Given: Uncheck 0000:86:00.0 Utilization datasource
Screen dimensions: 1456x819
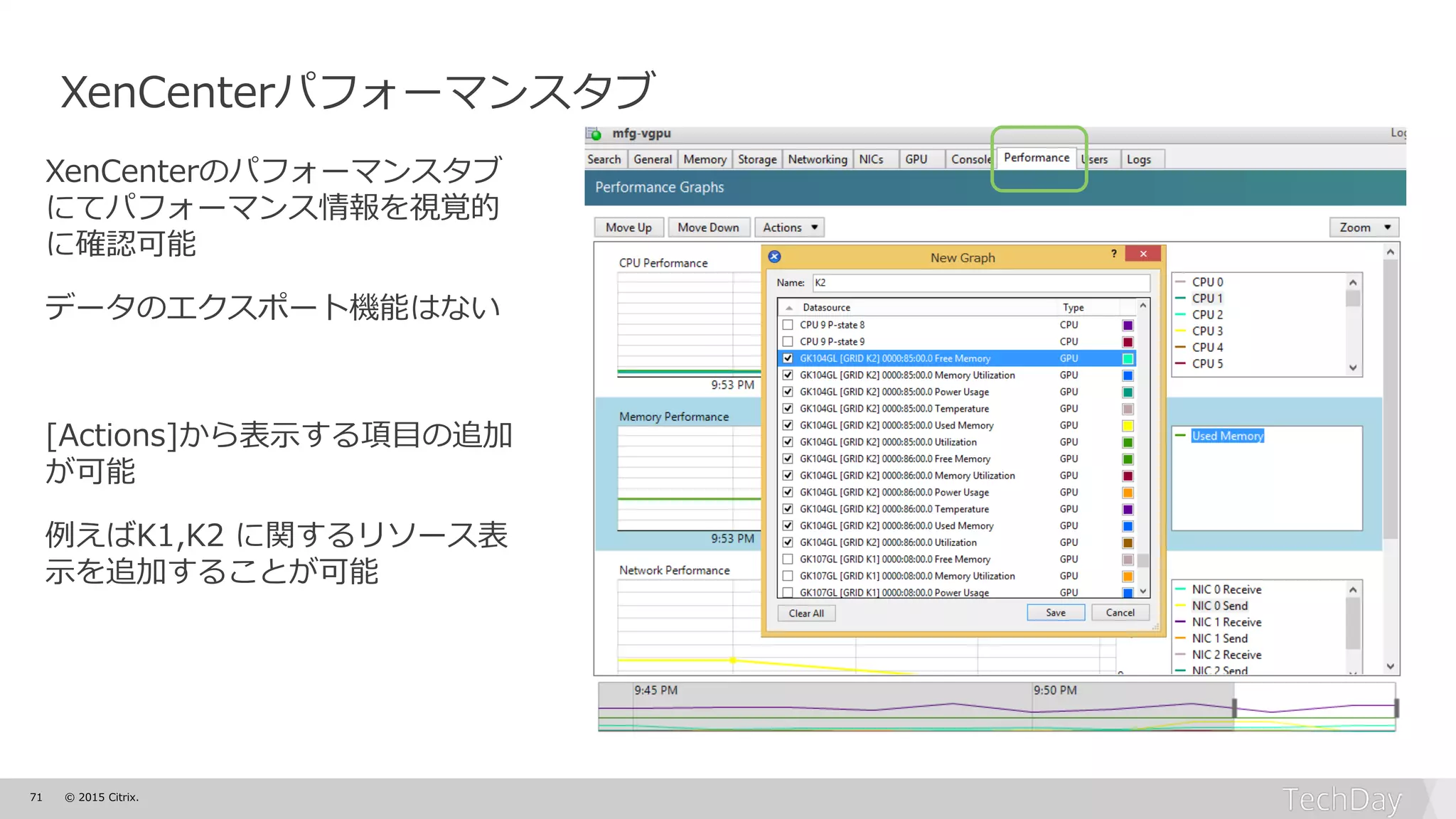Looking at the screenshot, I should pos(788,542).
